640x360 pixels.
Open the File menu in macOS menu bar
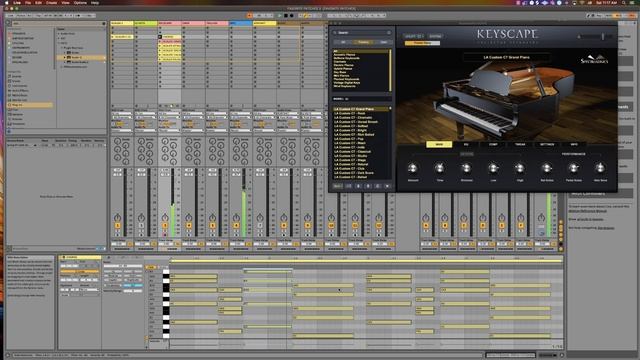28,2
